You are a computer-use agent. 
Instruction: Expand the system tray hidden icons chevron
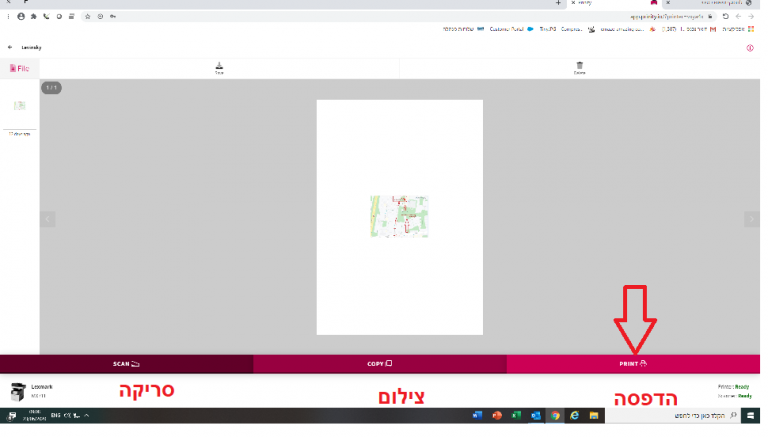pos(87,415)
